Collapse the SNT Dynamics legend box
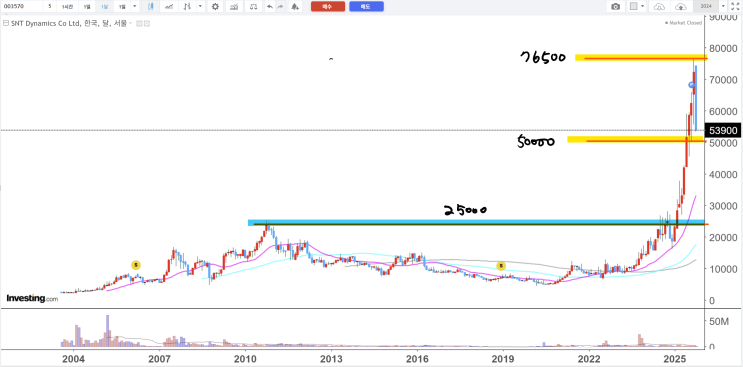 [6, 23]
